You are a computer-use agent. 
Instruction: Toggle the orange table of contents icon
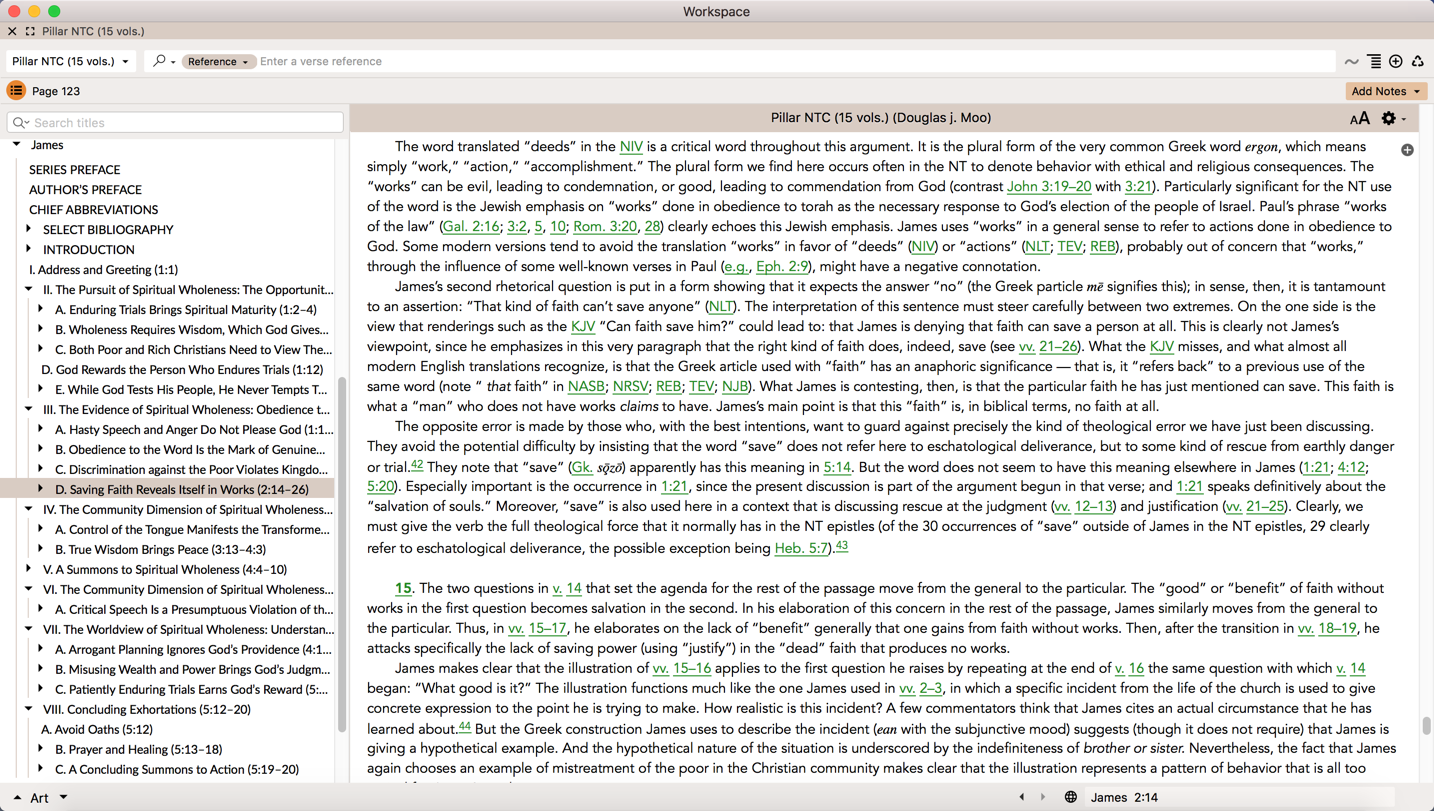click(x=16, y=91)
